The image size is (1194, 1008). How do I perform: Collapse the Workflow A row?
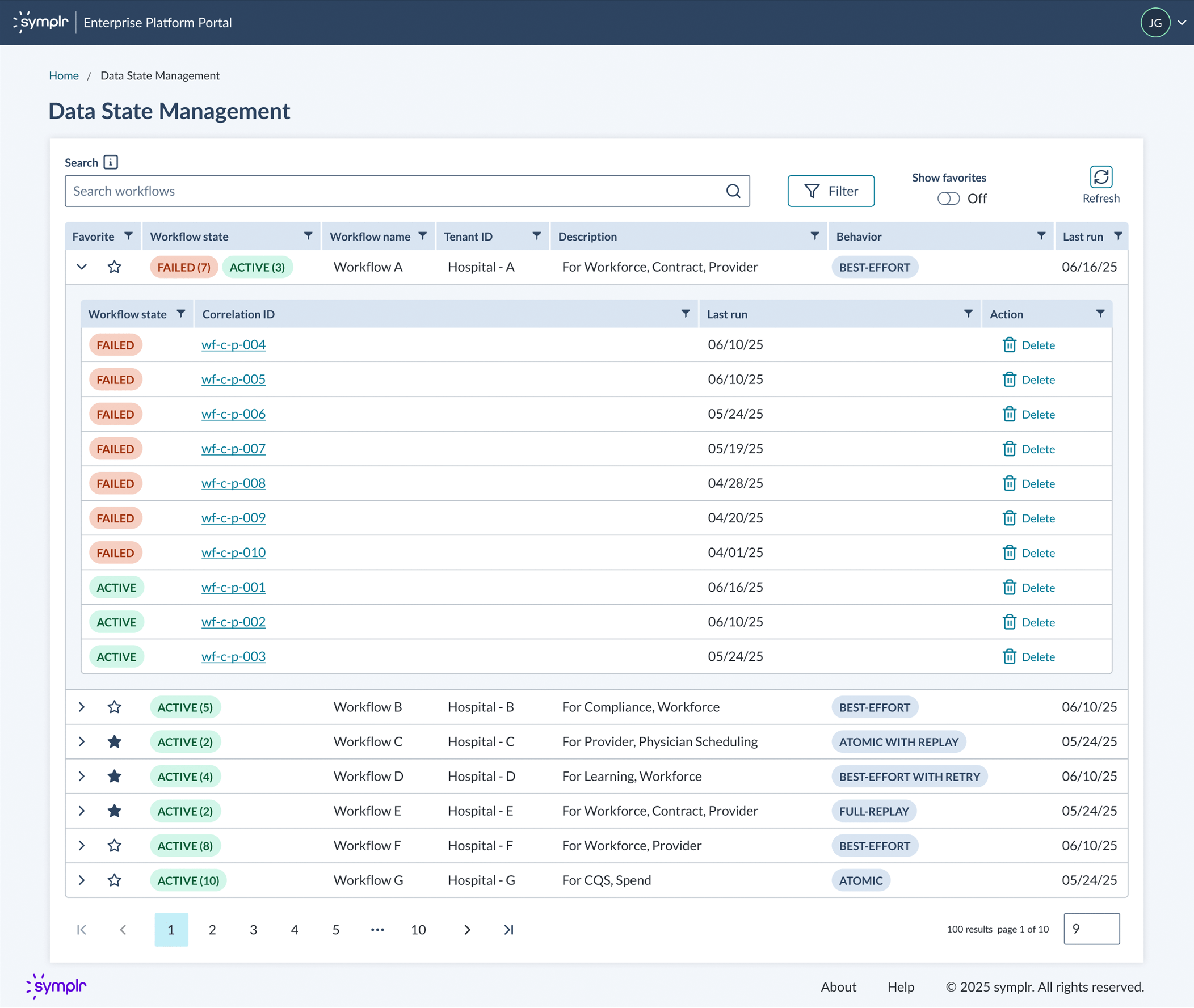click(x=82, y=267)
